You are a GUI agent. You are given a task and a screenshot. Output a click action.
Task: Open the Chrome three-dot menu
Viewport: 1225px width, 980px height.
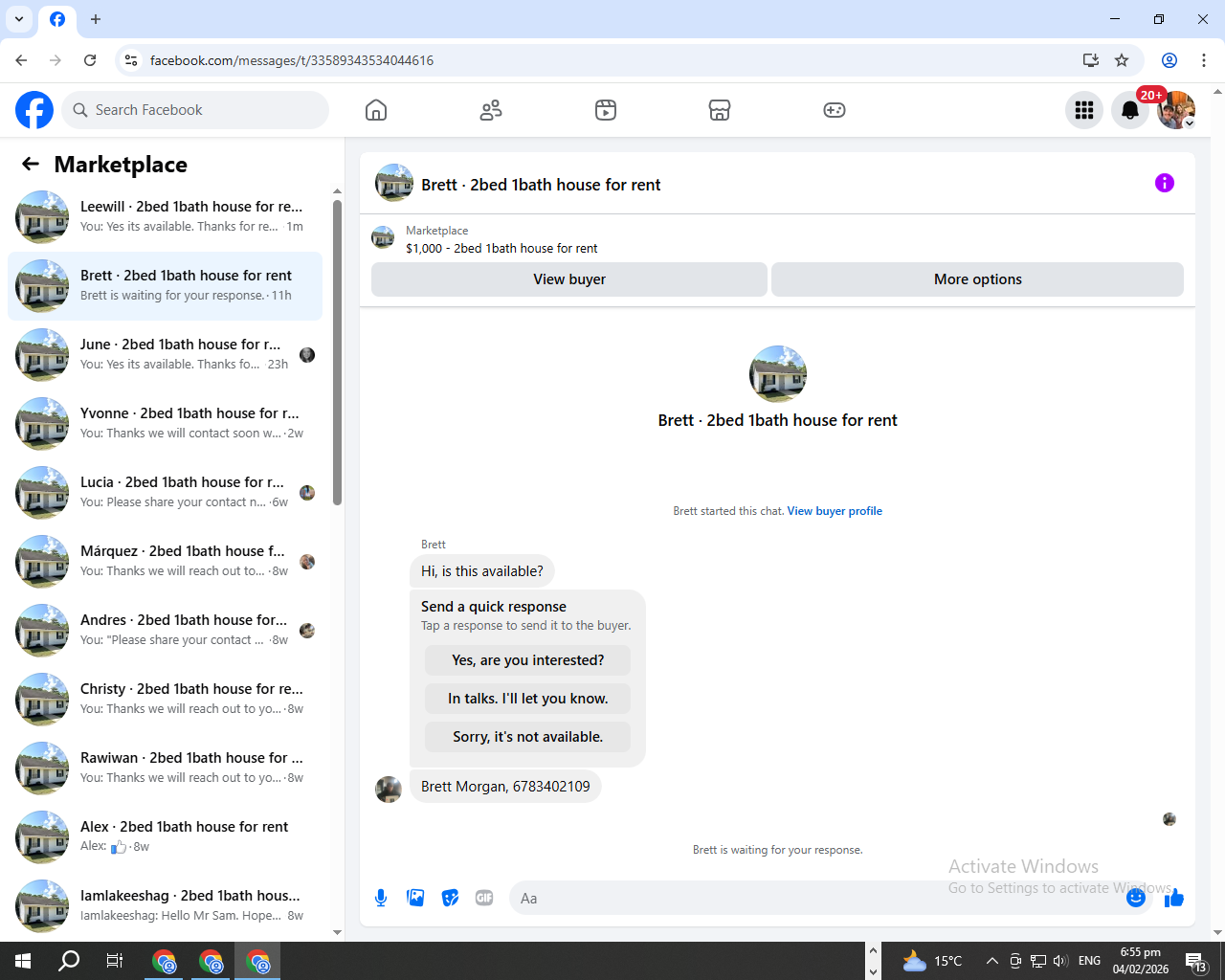tap(1204, 60)
